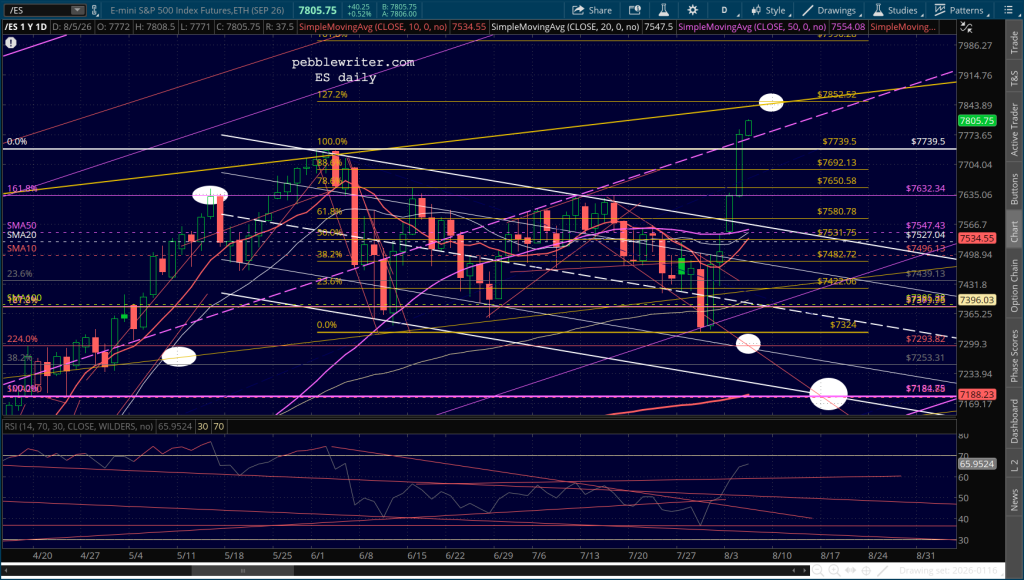Click the flask icon in top toolbar
The image size is (1024, 580).
tap(664, 10)
